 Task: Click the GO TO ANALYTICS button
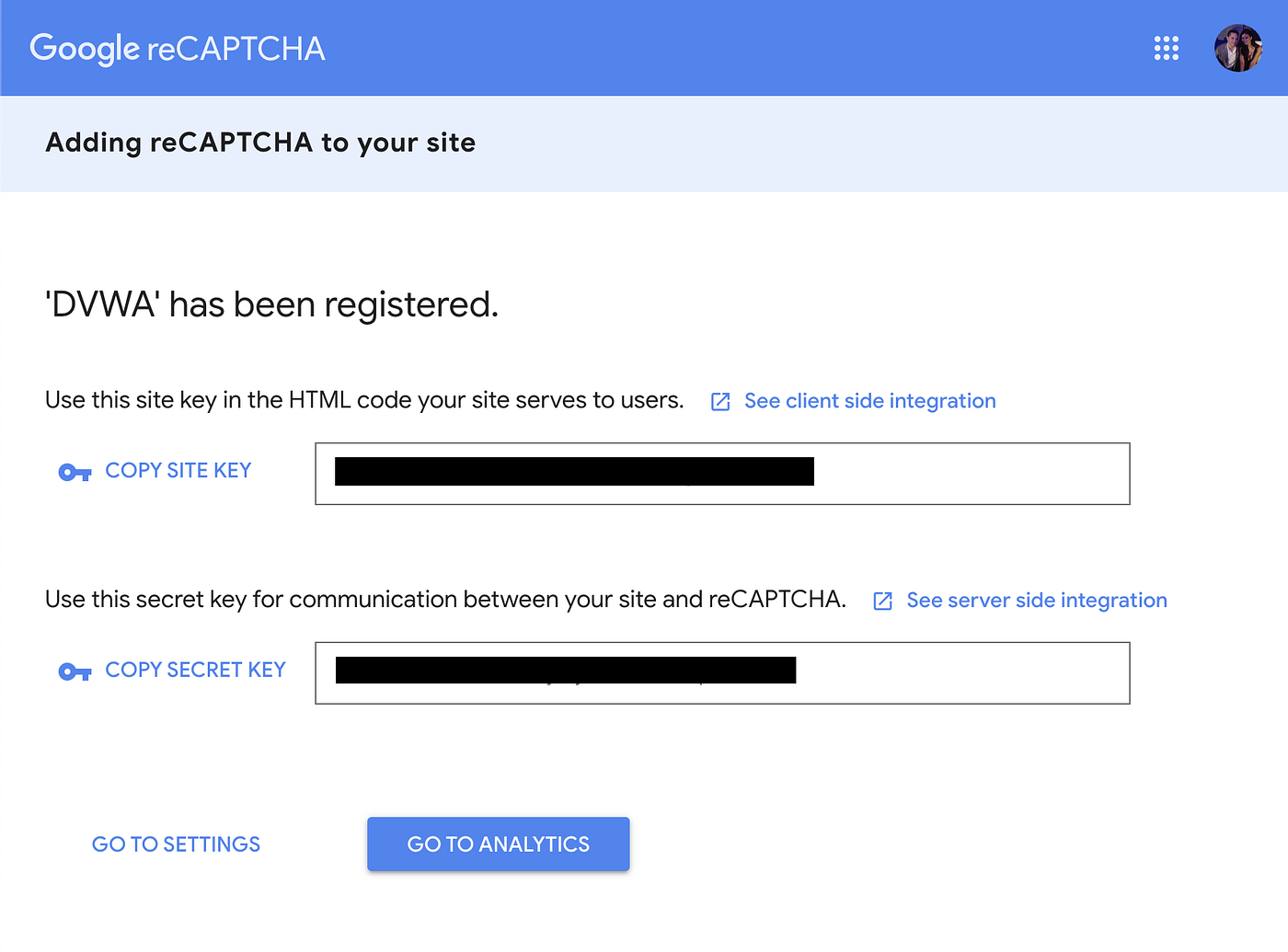point(499,844)
